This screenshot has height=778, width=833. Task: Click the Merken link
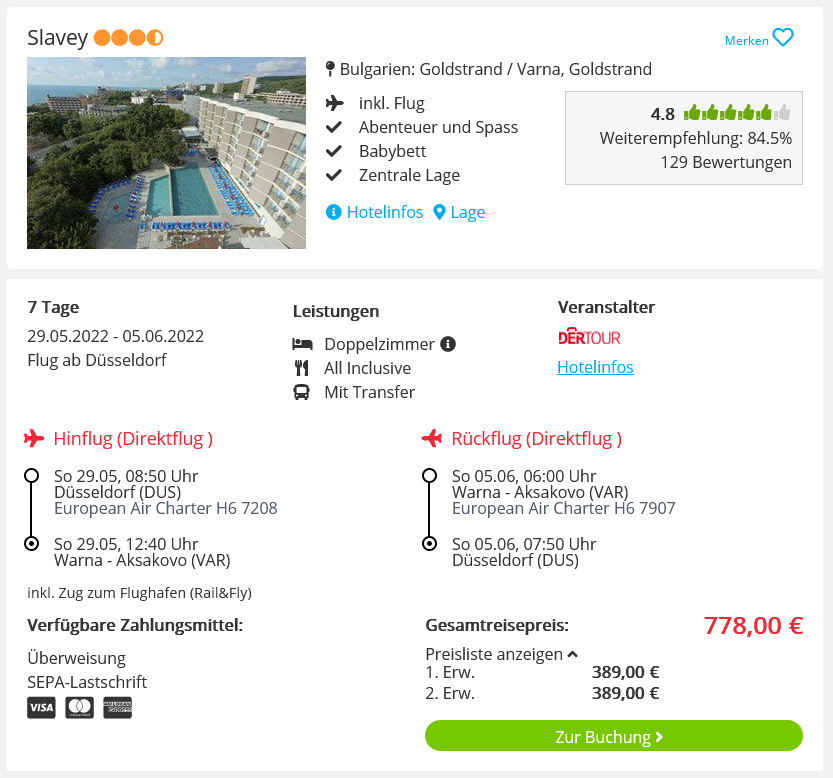point(746,40)
